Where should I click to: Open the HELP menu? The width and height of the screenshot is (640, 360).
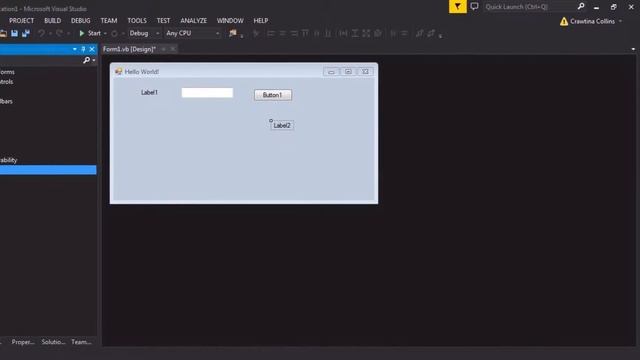(261, 20)
